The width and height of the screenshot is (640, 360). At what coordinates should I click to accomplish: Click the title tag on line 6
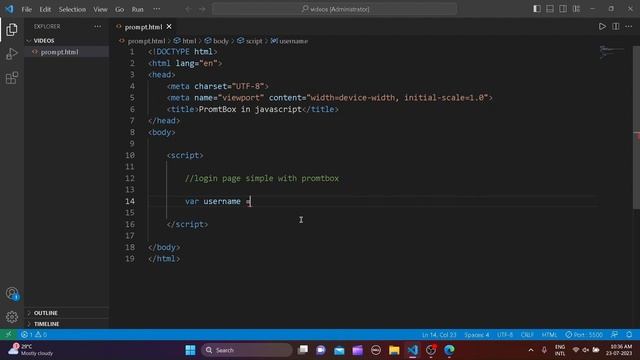coord(252,109)
